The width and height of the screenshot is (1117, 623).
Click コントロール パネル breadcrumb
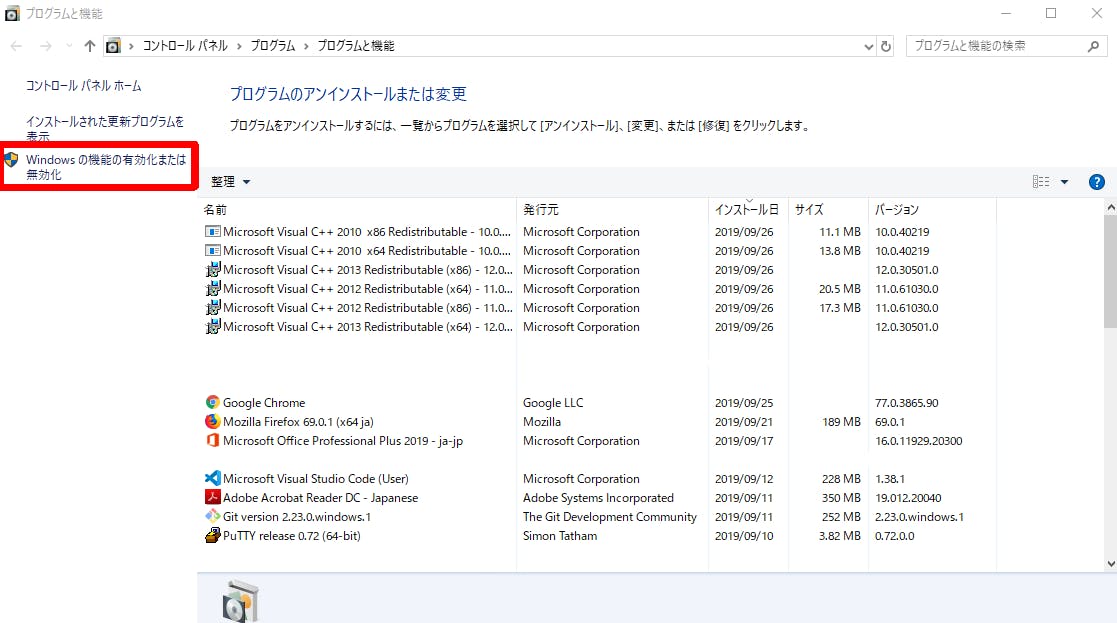[x=185, y=46]
